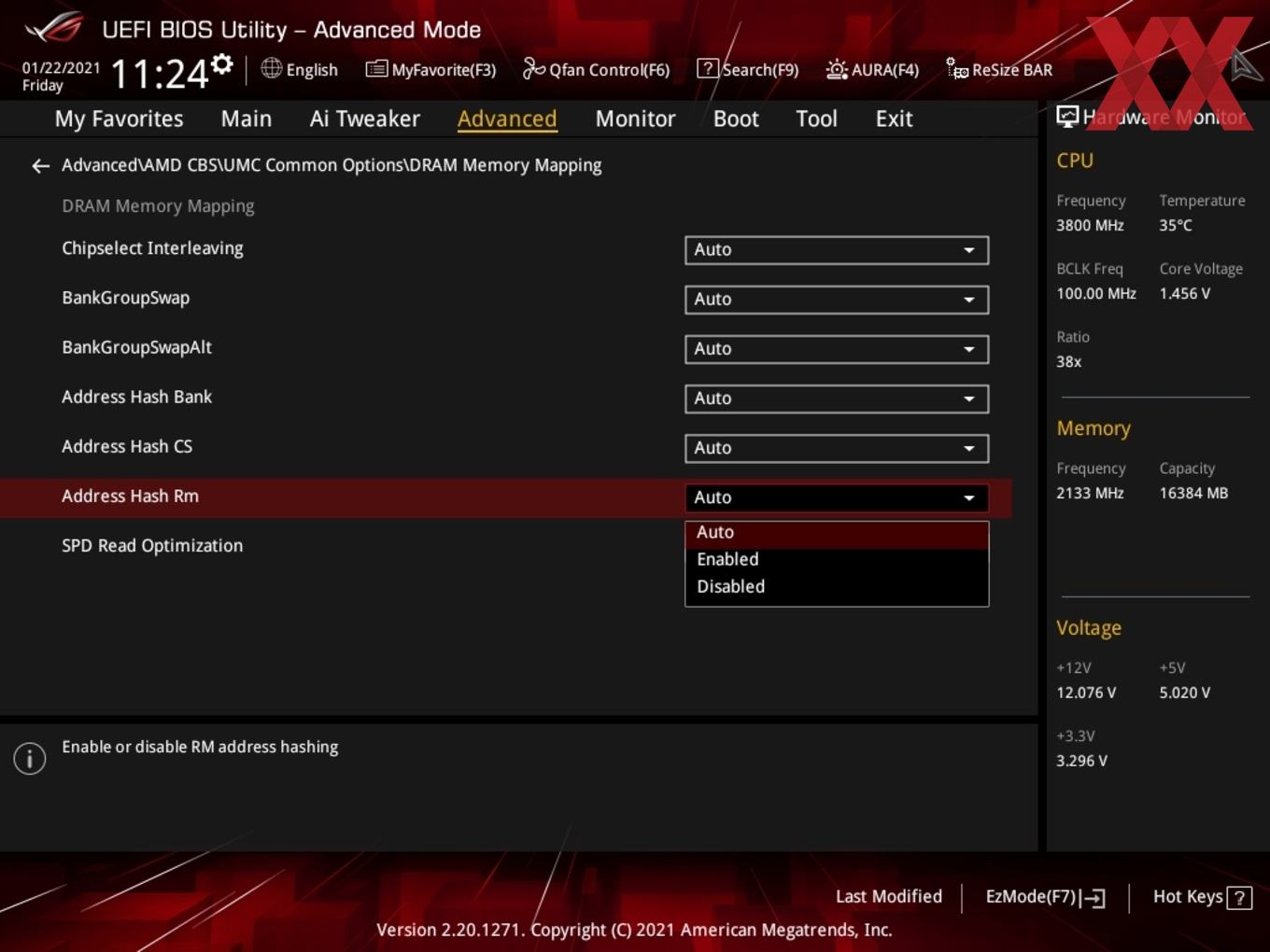The height and width of the screenshot is (952, 1270).
Task: Choose Disabled in the open list
Action: [837, 587]
